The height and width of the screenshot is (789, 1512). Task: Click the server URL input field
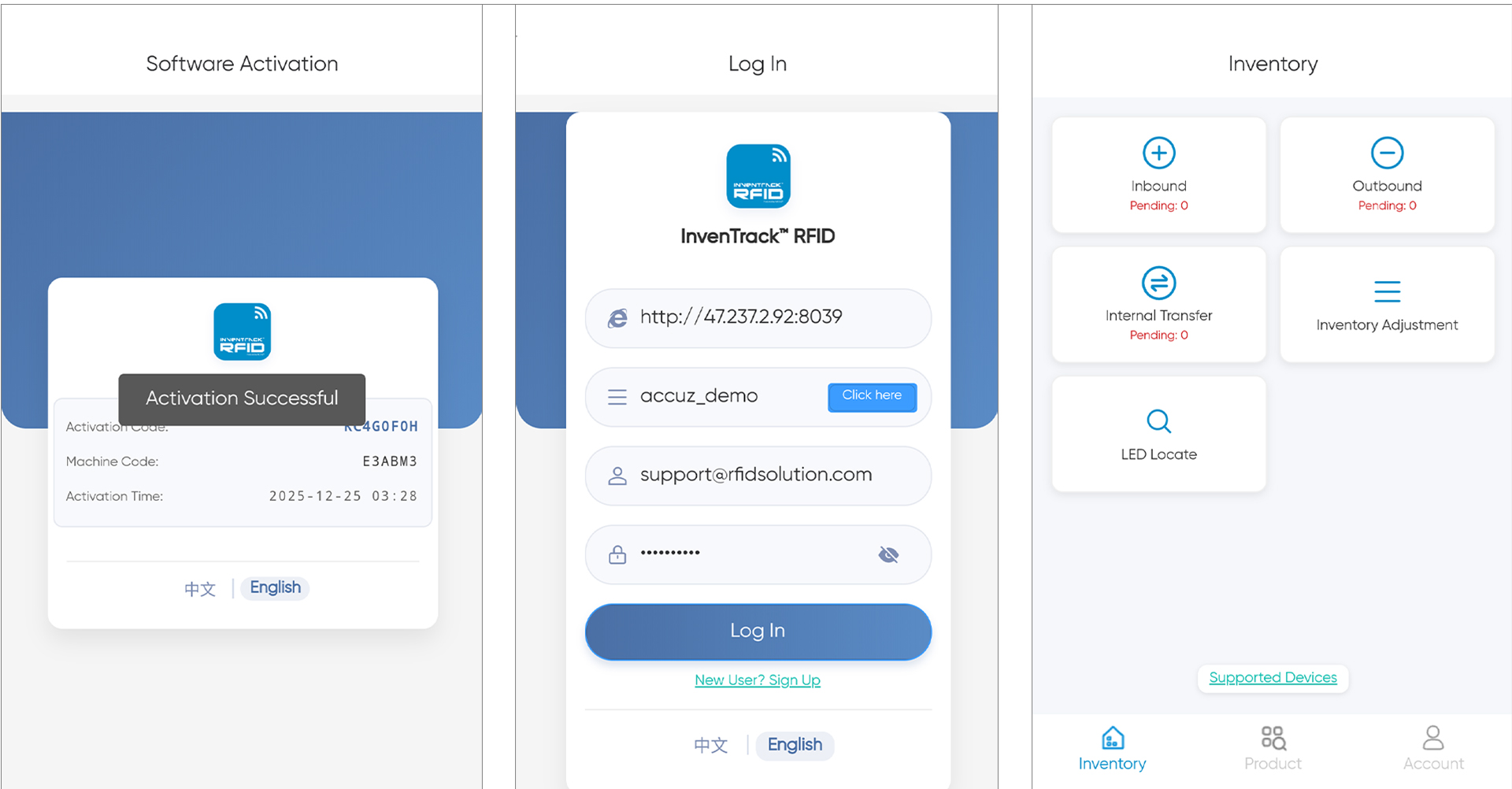(758, 318)
